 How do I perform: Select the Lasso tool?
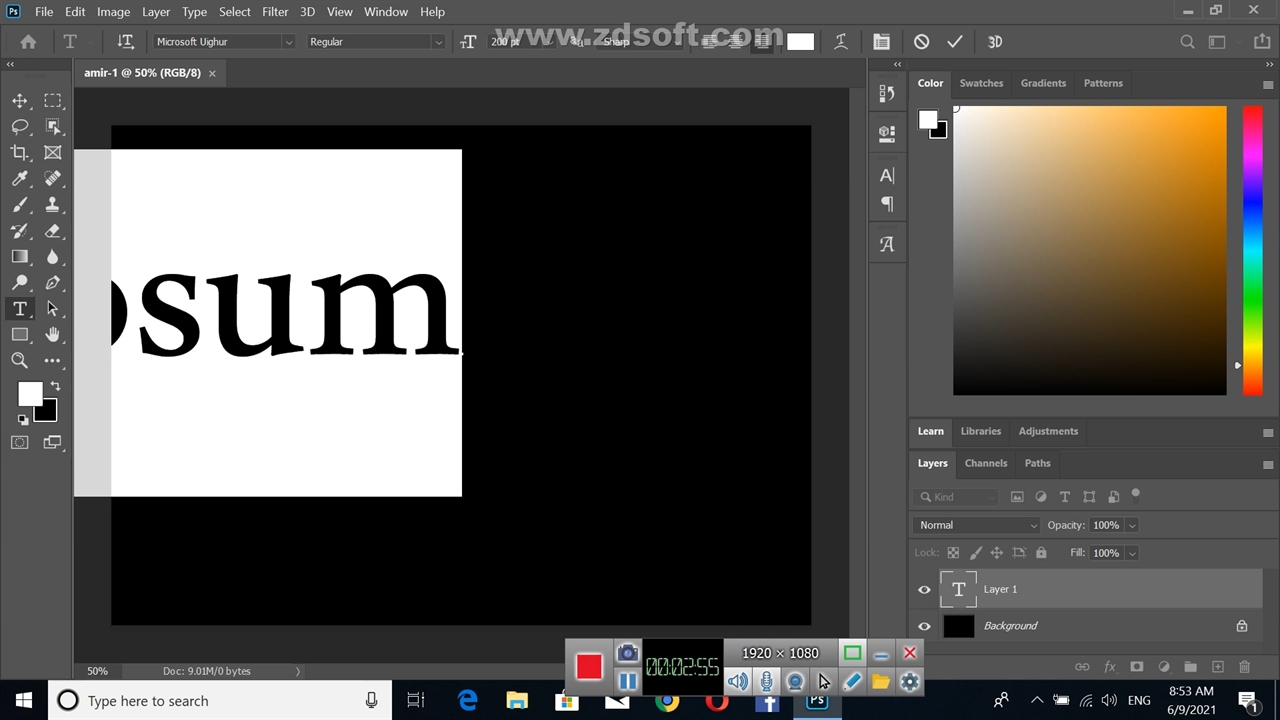pyautogui.click(x=20, y=127)
